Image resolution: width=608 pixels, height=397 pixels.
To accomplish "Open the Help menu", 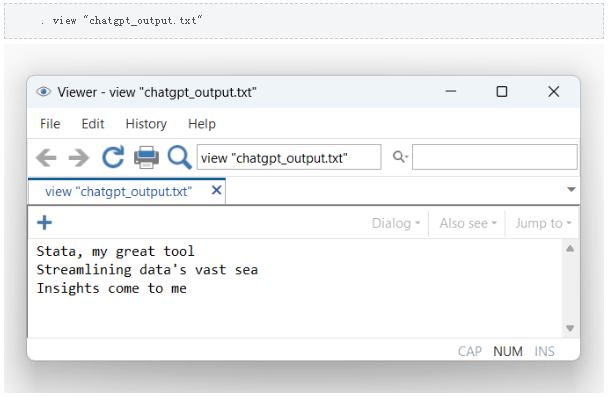I will coord(202,124).
